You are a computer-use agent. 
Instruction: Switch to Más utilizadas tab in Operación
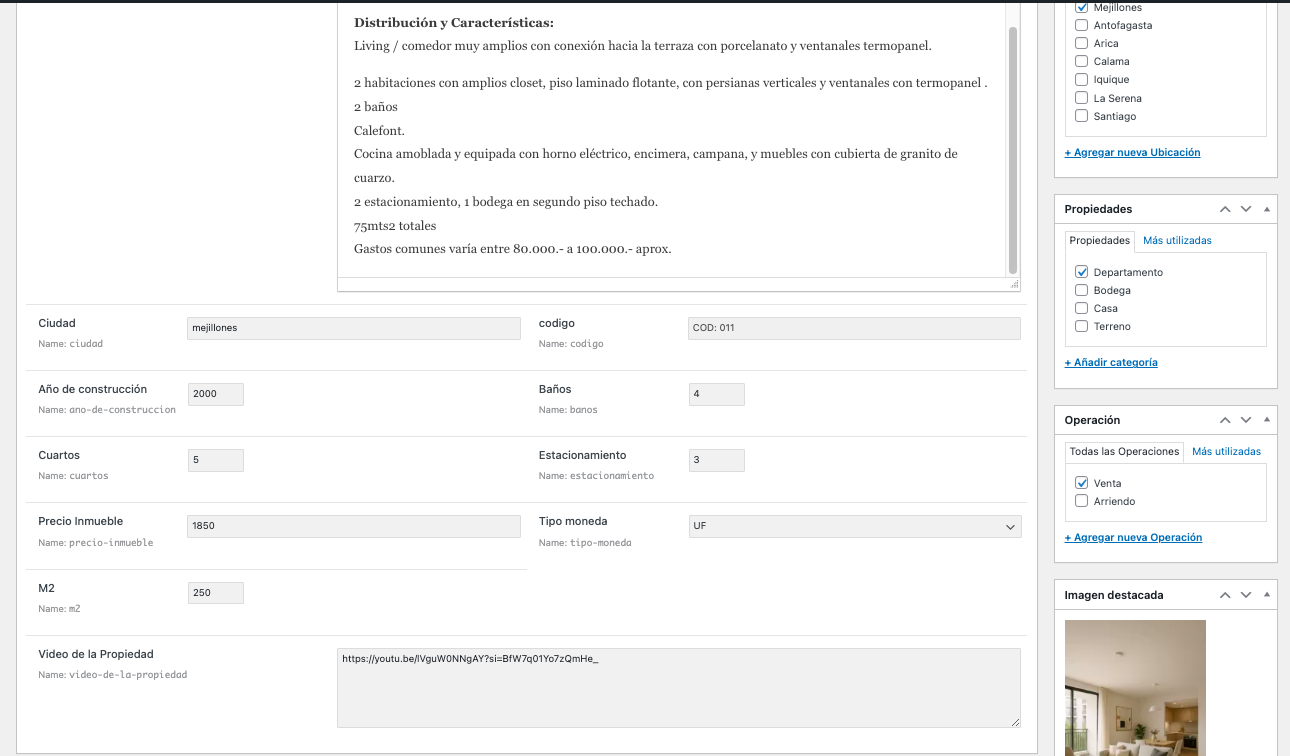[x=1226, y=451]
